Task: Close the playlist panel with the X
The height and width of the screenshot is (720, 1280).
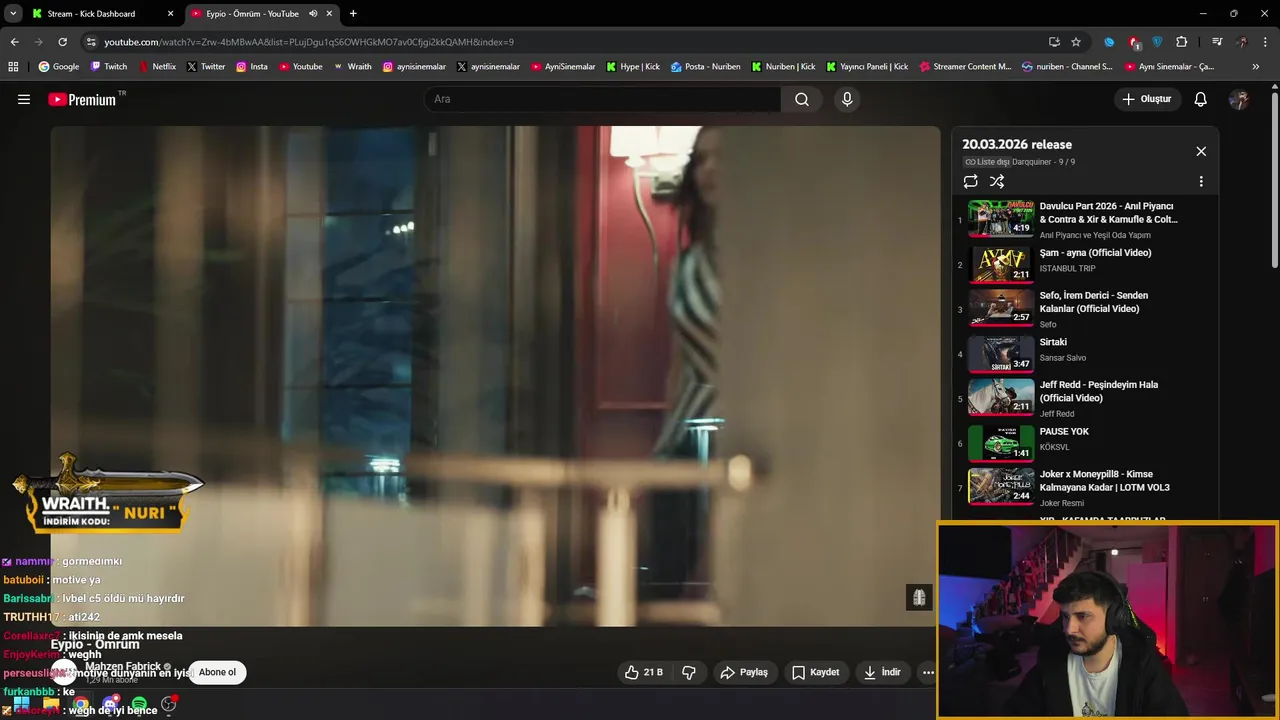Action: click(1201, 151)
